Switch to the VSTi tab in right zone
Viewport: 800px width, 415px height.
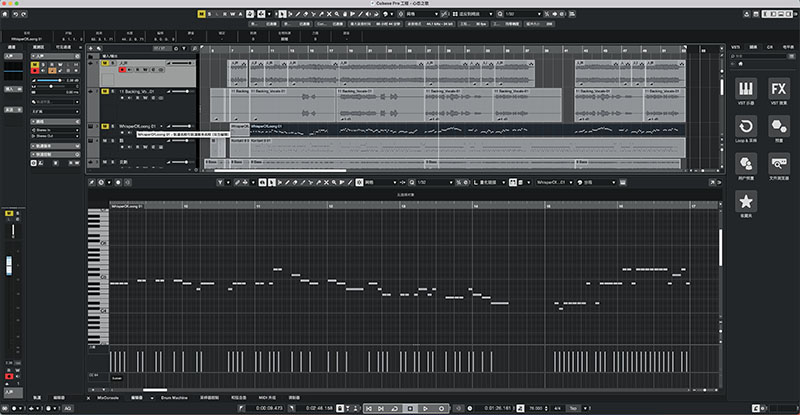tap(735, 47)
